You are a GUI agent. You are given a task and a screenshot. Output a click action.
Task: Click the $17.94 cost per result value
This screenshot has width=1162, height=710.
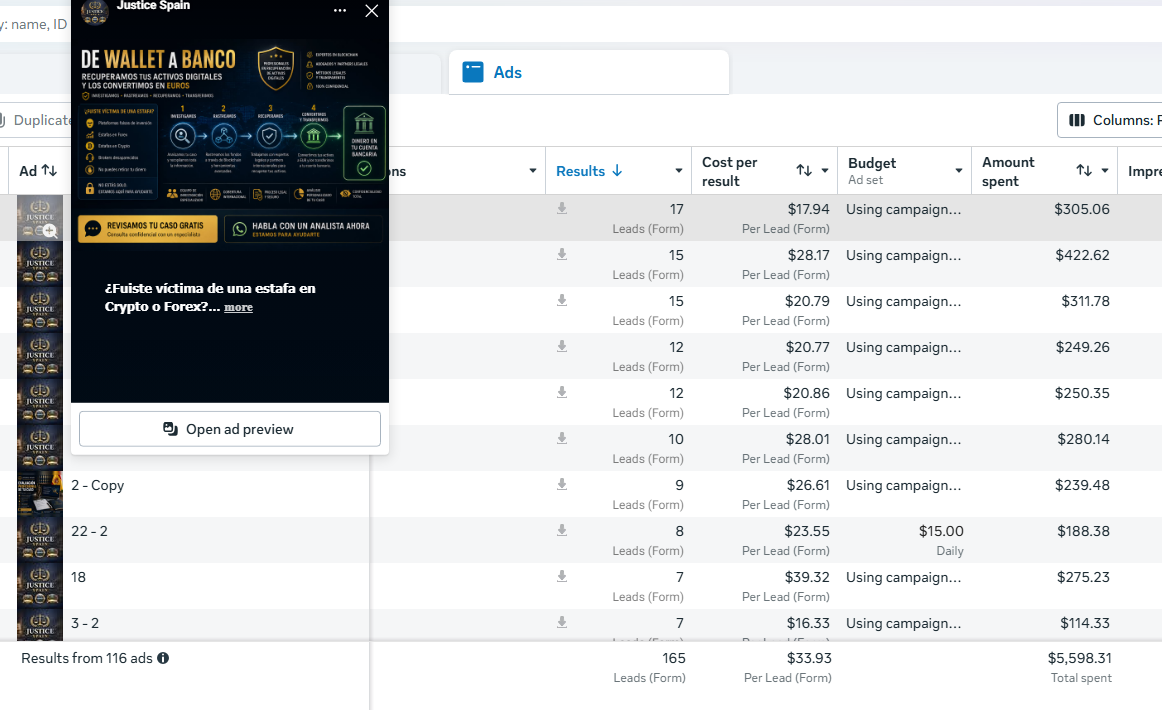point(809,209)
